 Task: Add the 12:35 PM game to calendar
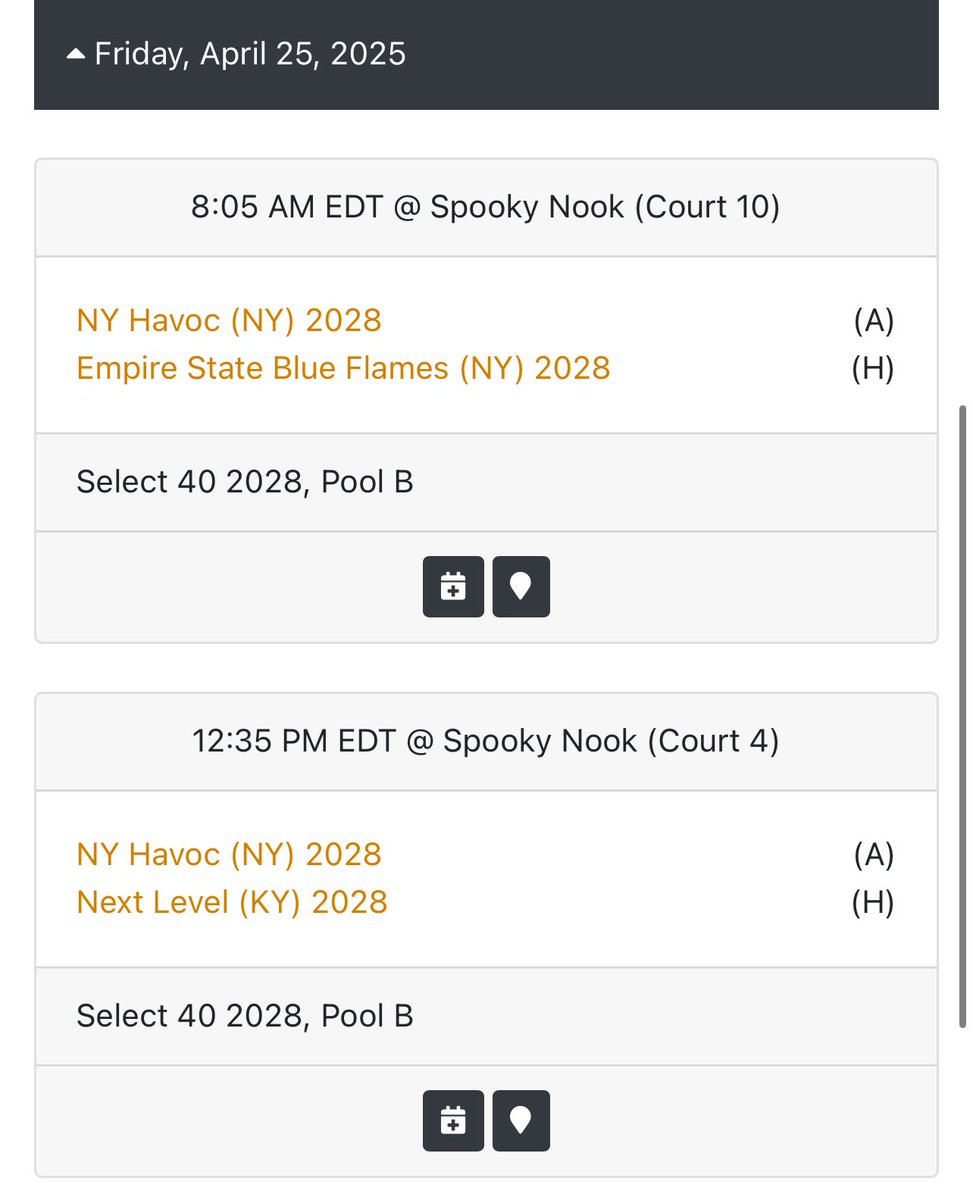point(453,1121)
